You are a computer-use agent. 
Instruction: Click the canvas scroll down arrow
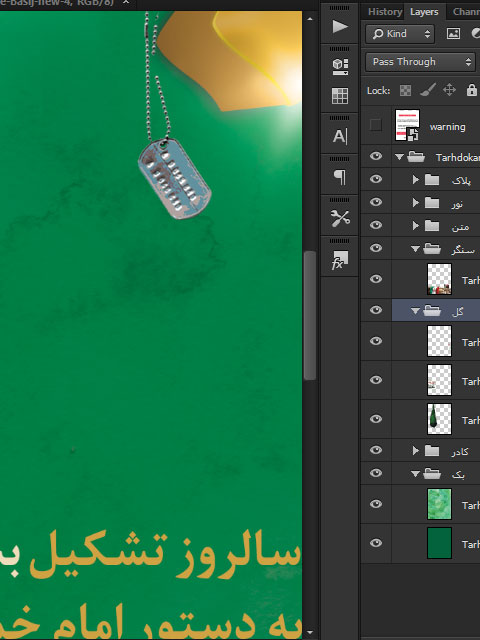310,633
